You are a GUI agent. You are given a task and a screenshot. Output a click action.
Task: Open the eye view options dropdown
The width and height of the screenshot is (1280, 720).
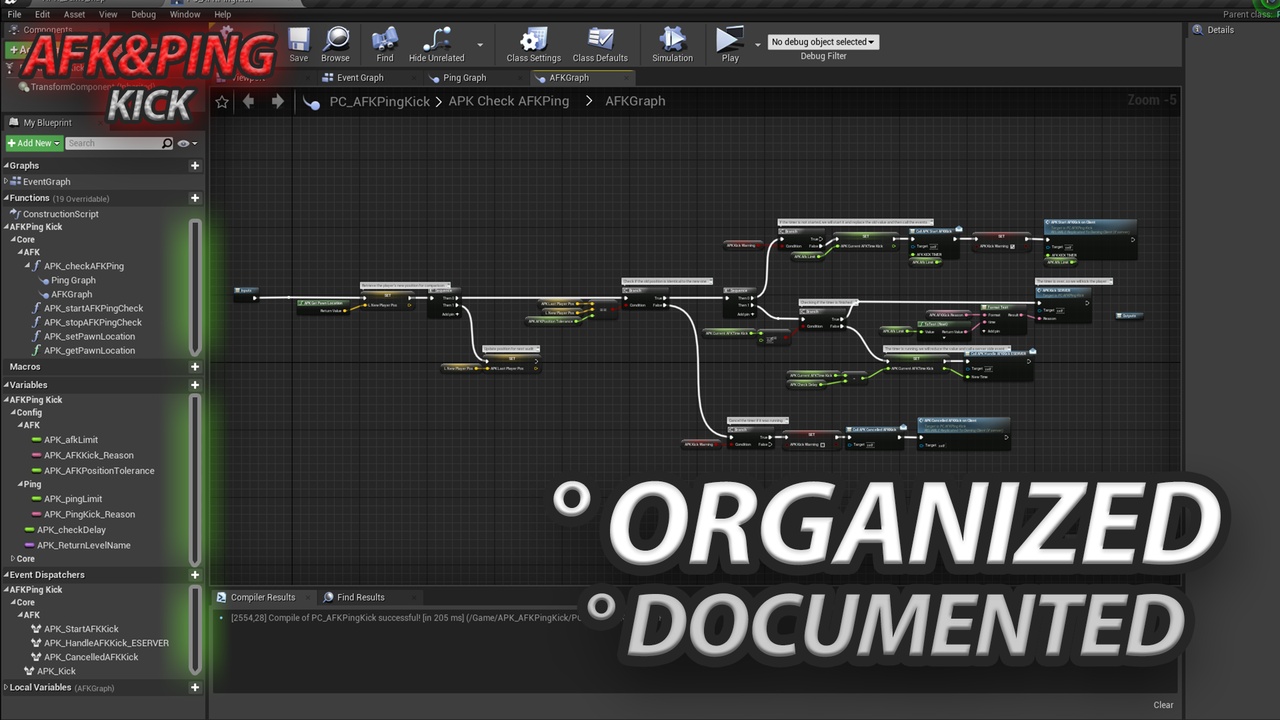185,143
